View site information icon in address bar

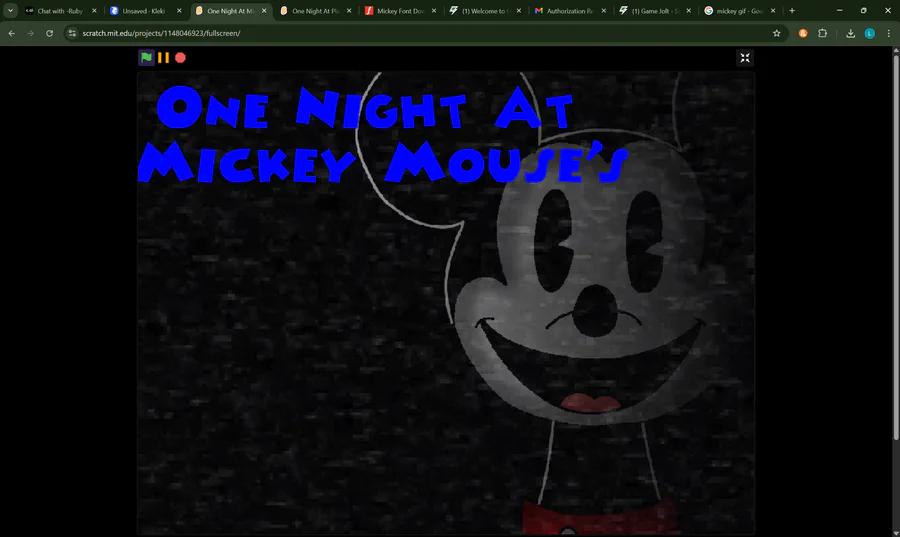[72, 33]
